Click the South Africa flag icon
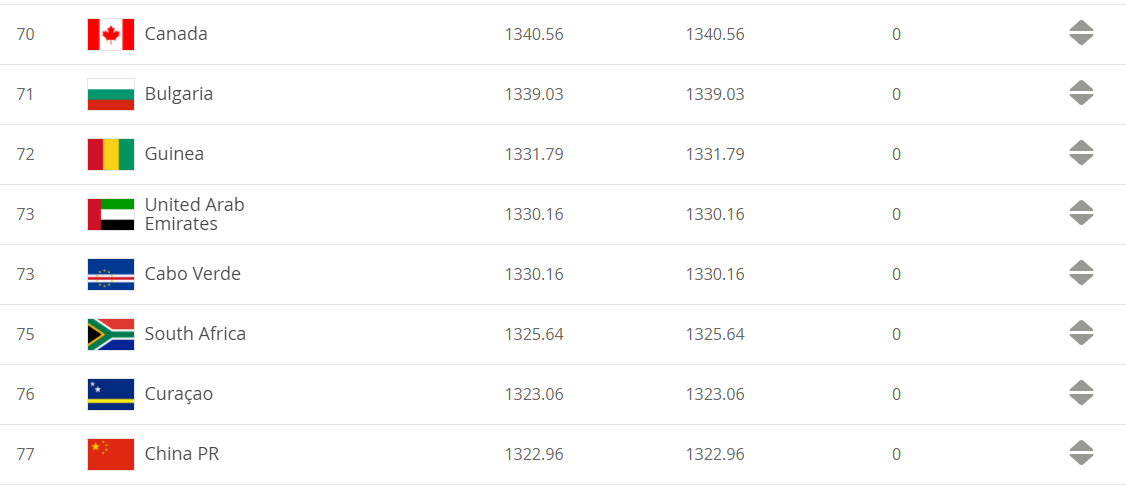1126x489 pixels. [x=111, y=334]
